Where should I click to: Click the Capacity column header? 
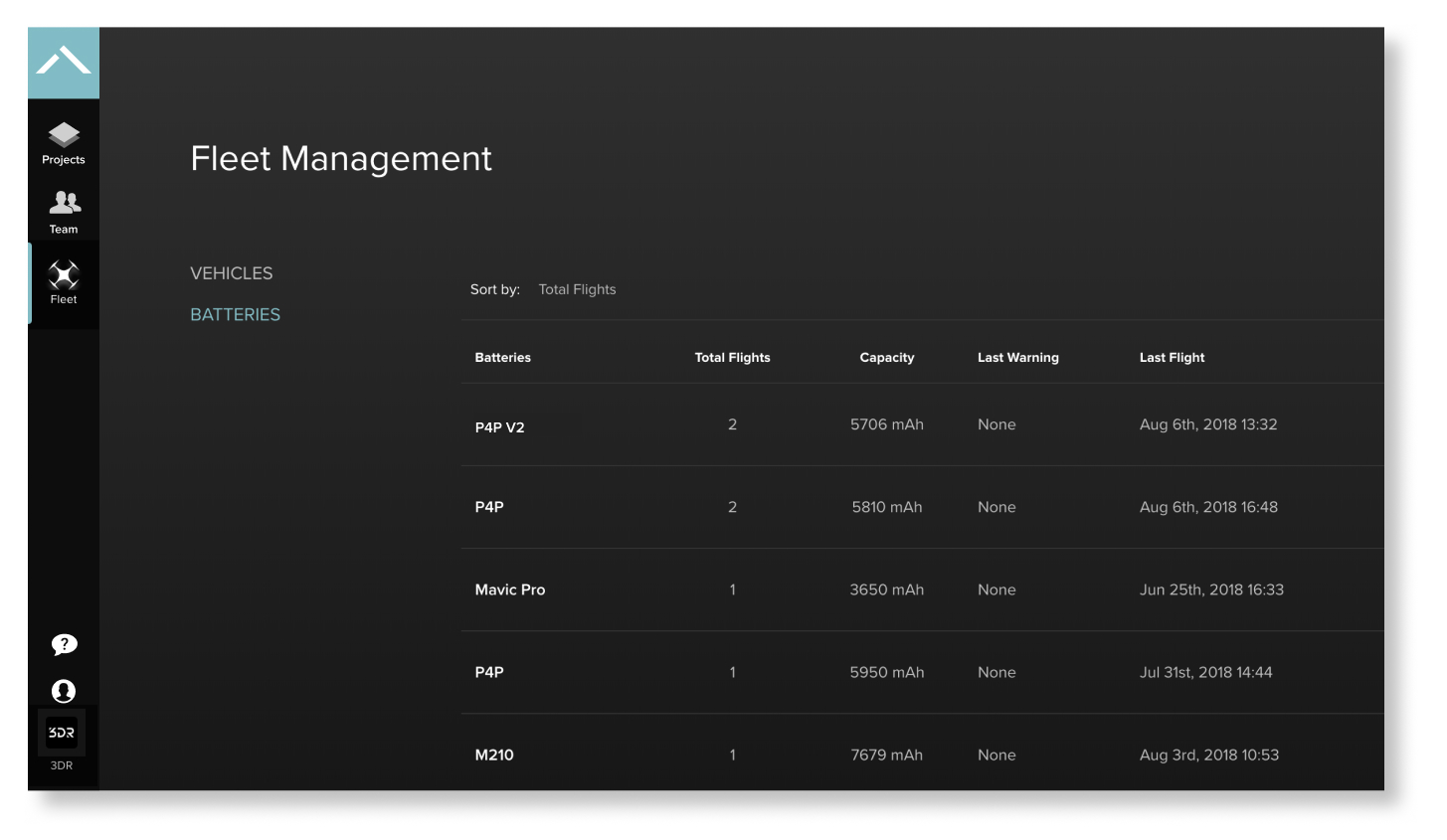coord(887,358)
